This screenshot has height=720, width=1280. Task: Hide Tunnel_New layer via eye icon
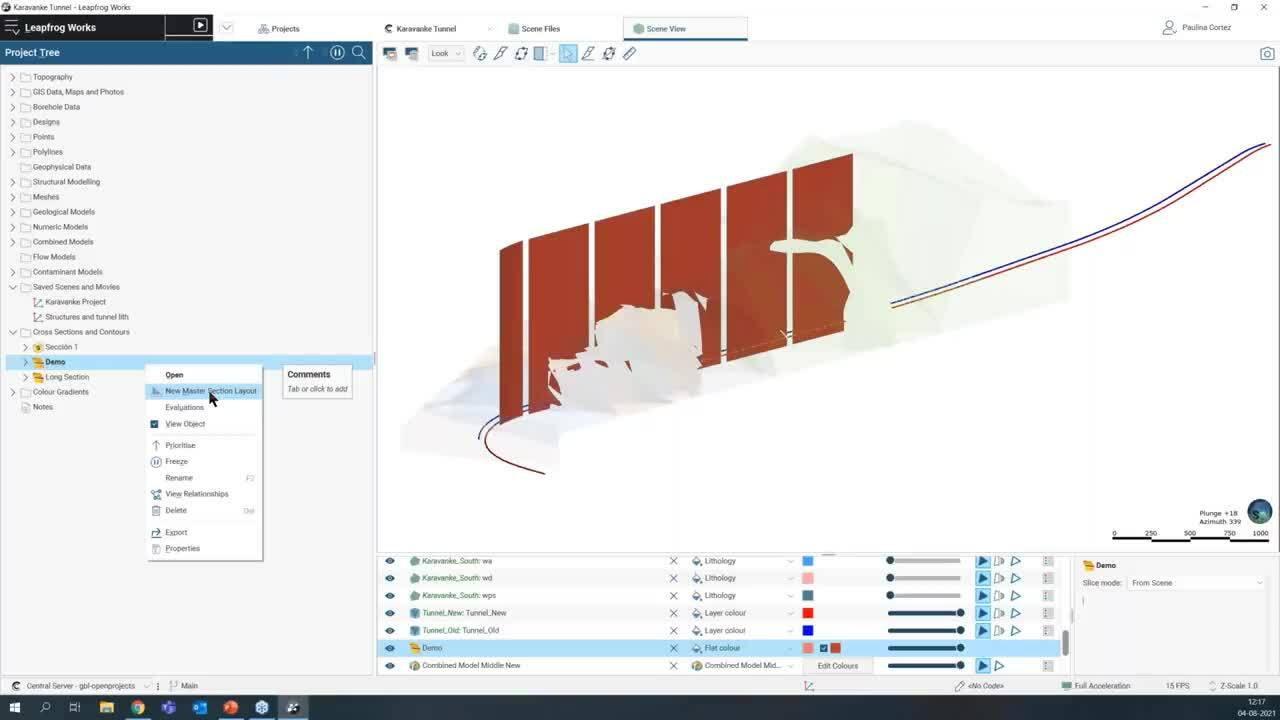coord(390,613)
